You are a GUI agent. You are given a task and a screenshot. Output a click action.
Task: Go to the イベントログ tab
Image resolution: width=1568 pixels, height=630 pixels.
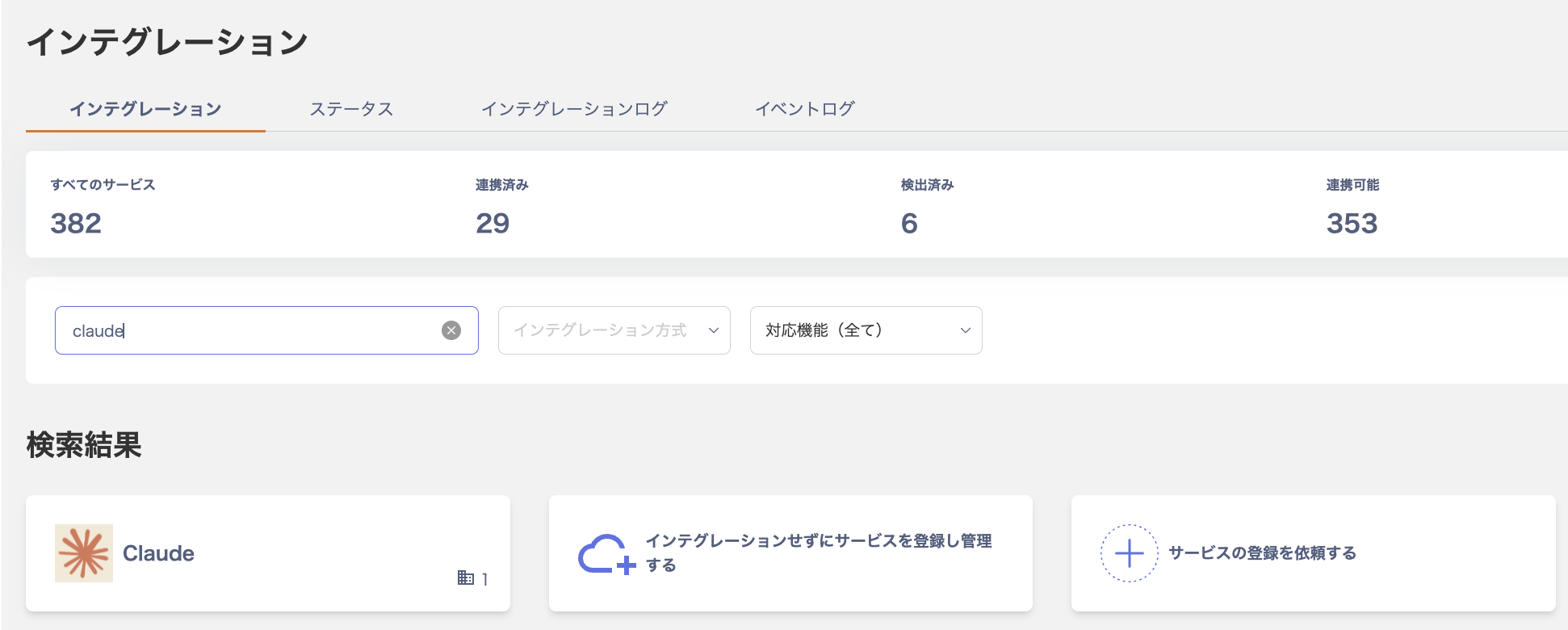(x=804, y=109)
